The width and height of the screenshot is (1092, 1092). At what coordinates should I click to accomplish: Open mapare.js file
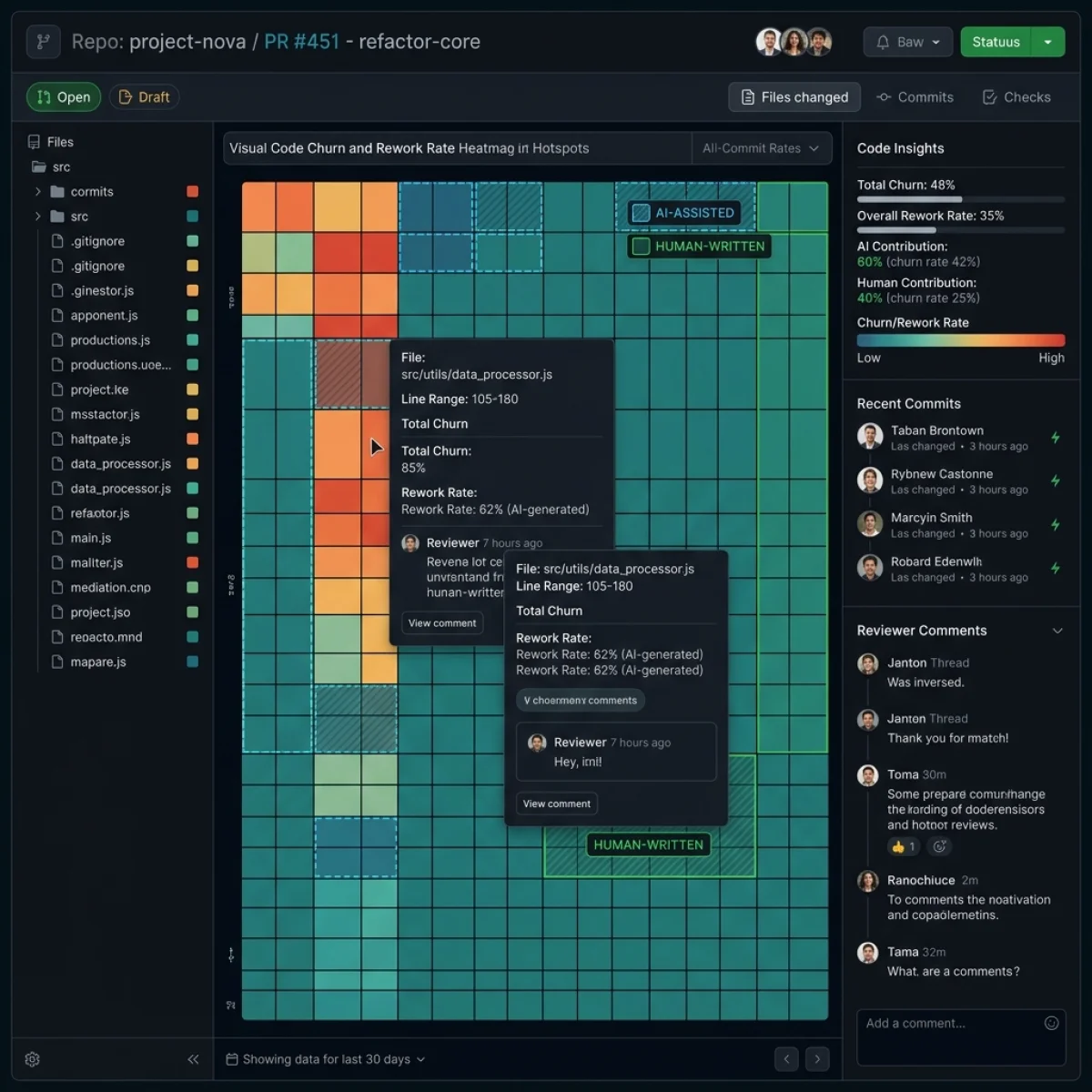point(98,662)
